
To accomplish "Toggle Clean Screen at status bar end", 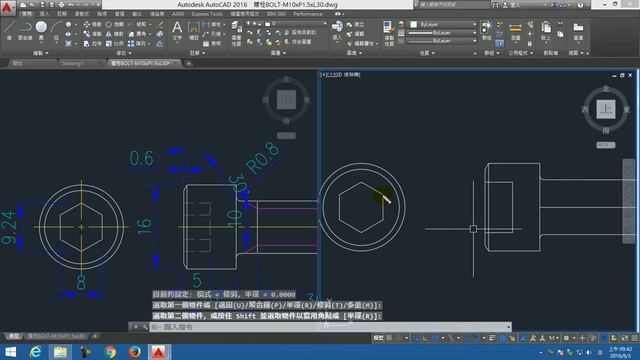I will [625, 338].
